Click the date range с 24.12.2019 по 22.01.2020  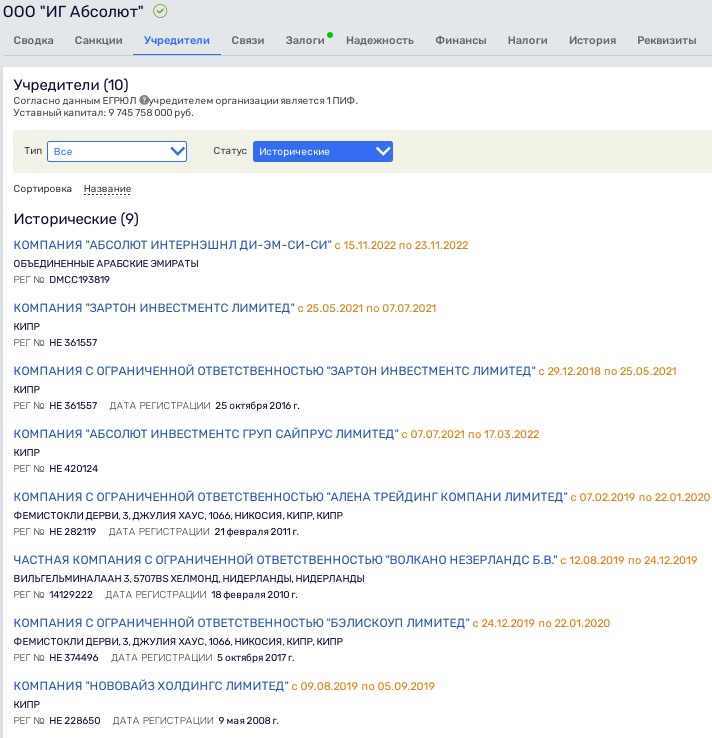(x=541, y=624)
